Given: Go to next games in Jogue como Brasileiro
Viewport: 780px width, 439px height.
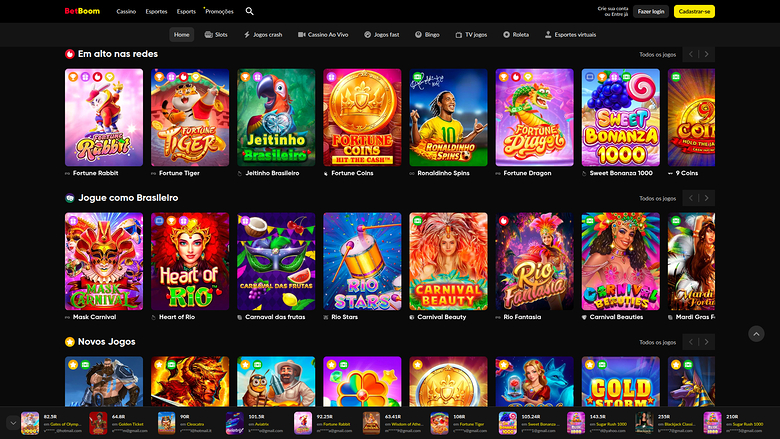Looking at the screenshot, I should click(x=707, y=198).
